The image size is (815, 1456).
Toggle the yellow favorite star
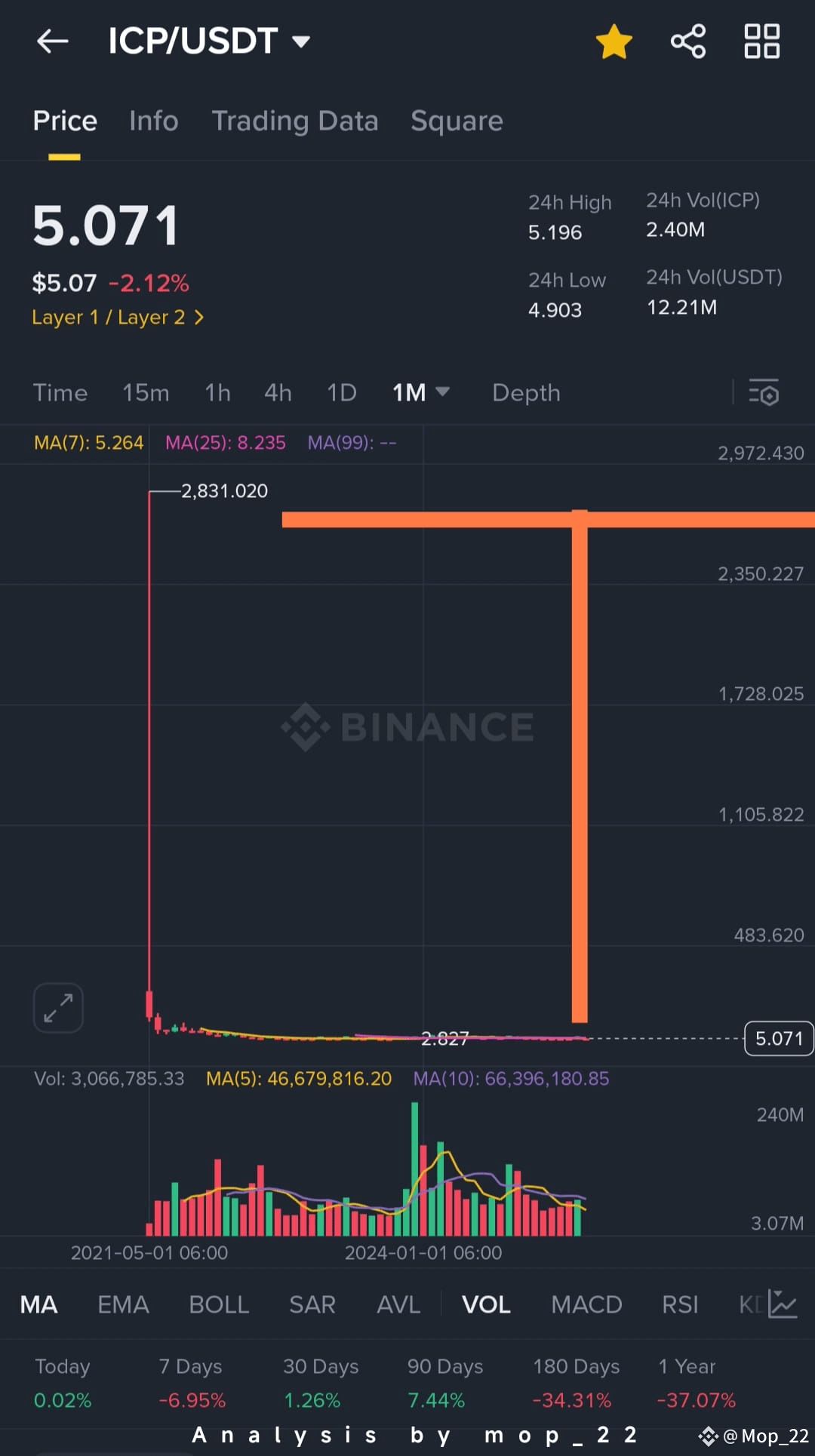pos(614,41)
